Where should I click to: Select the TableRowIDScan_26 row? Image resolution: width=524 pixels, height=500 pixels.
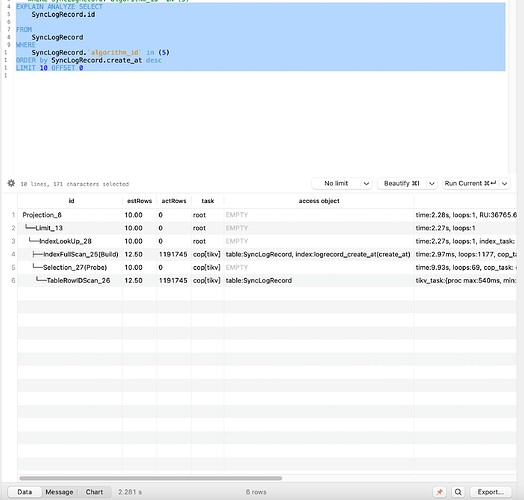267,280
